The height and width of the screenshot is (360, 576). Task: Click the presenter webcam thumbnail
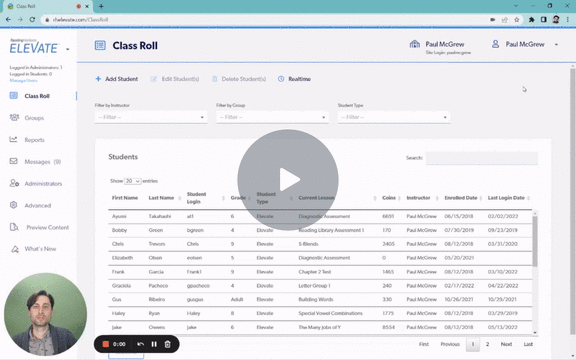45,314
